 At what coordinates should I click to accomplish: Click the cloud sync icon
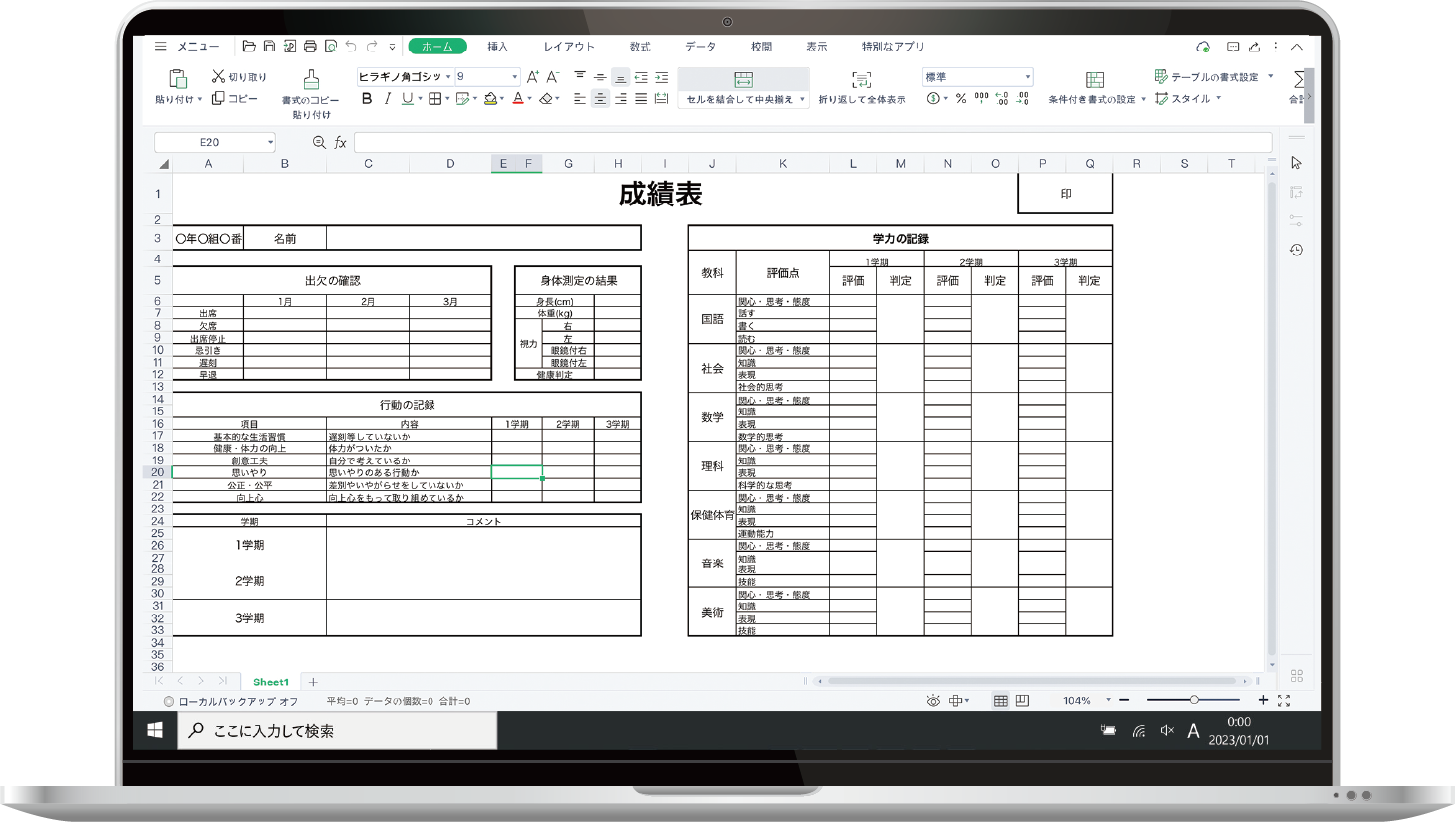point(1204,47)
